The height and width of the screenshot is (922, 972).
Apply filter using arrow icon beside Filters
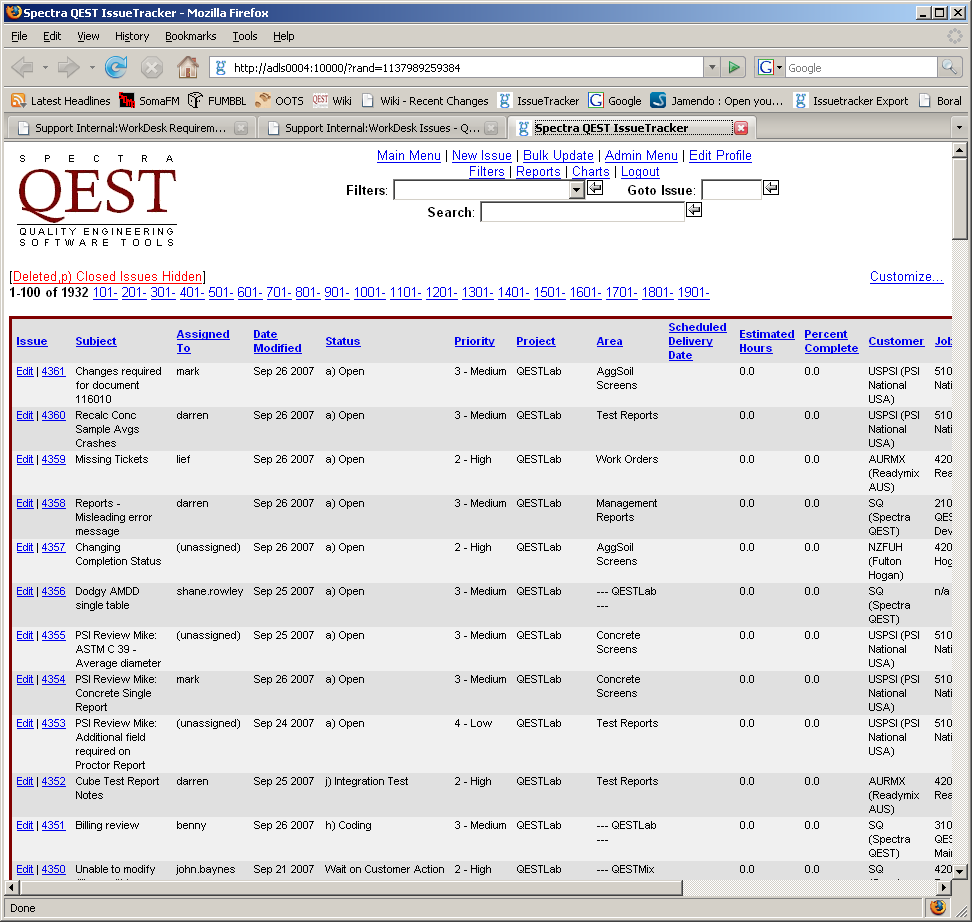(x=595, y=189)
